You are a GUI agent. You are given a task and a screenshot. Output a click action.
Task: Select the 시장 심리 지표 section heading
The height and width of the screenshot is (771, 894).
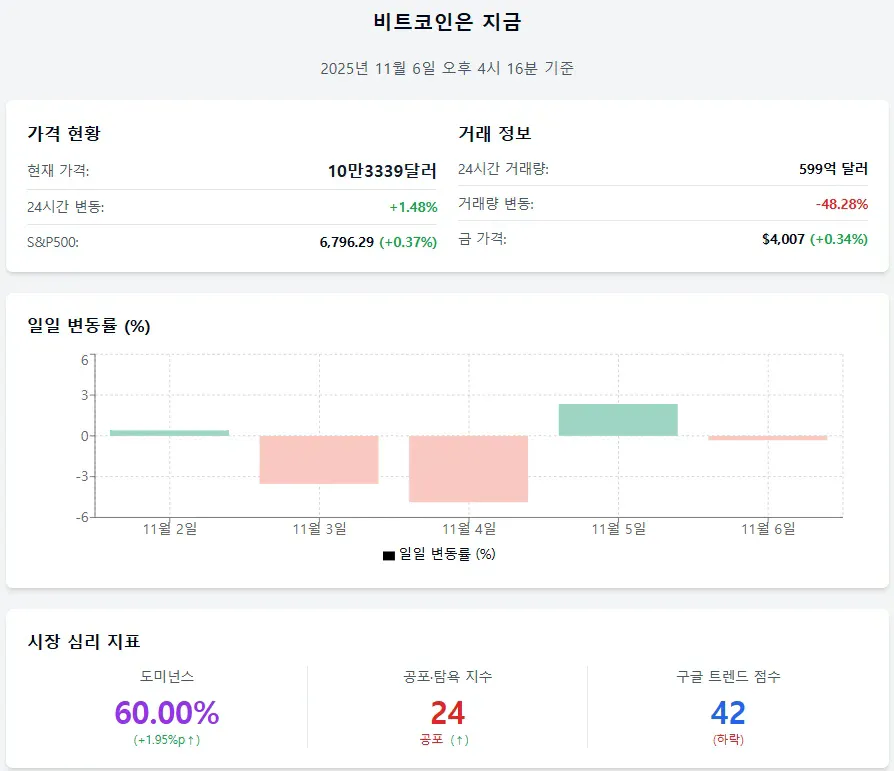(x=84, y=642)
